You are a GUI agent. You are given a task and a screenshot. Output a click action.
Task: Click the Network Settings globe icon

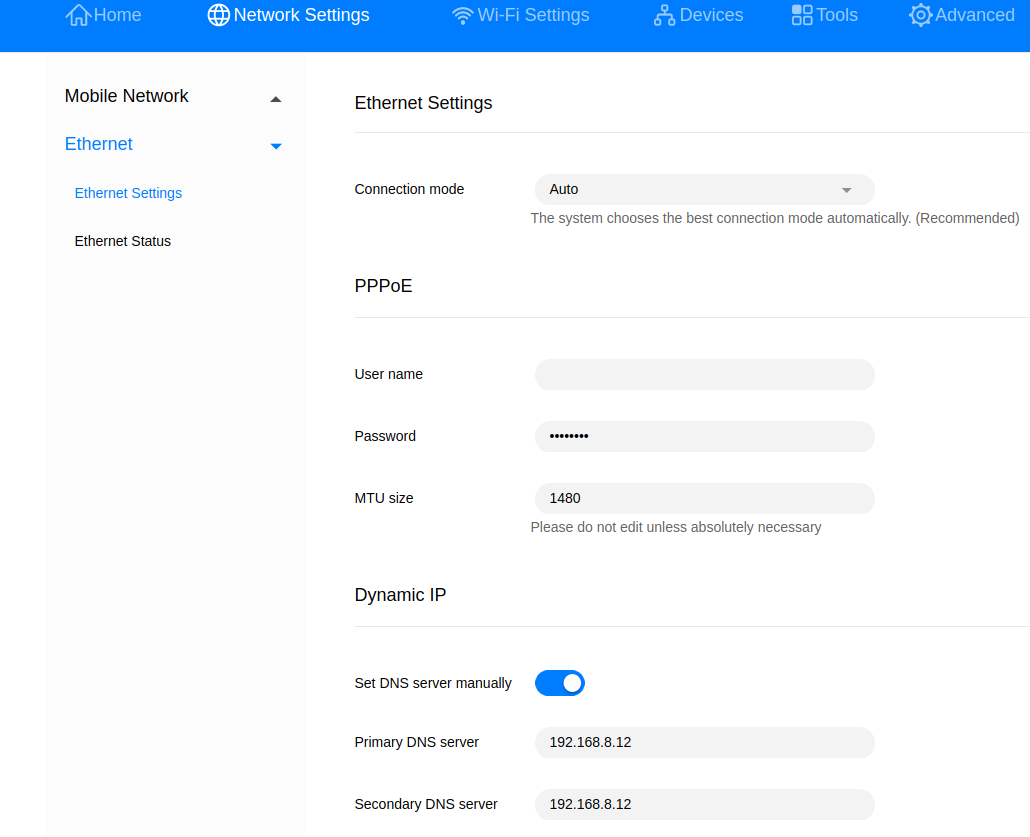(x=218, y=15)
